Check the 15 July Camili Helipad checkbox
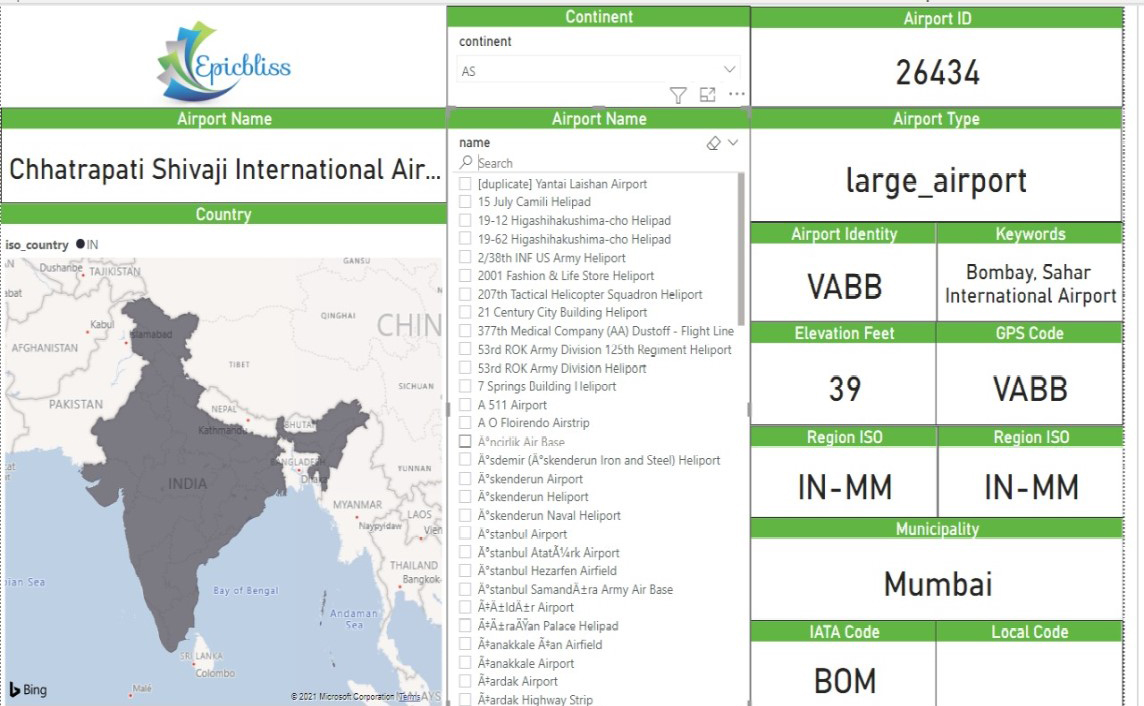The width and height of the screenshot is (1144, 706). coord(465,202)
